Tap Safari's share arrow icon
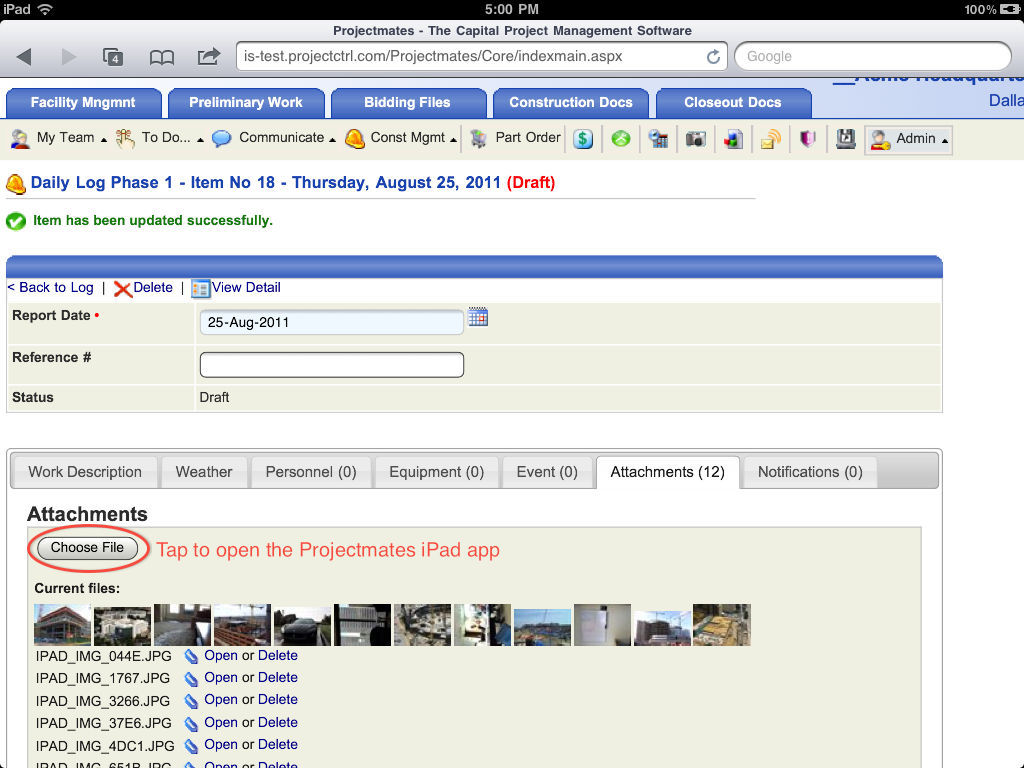 [208, 56]
